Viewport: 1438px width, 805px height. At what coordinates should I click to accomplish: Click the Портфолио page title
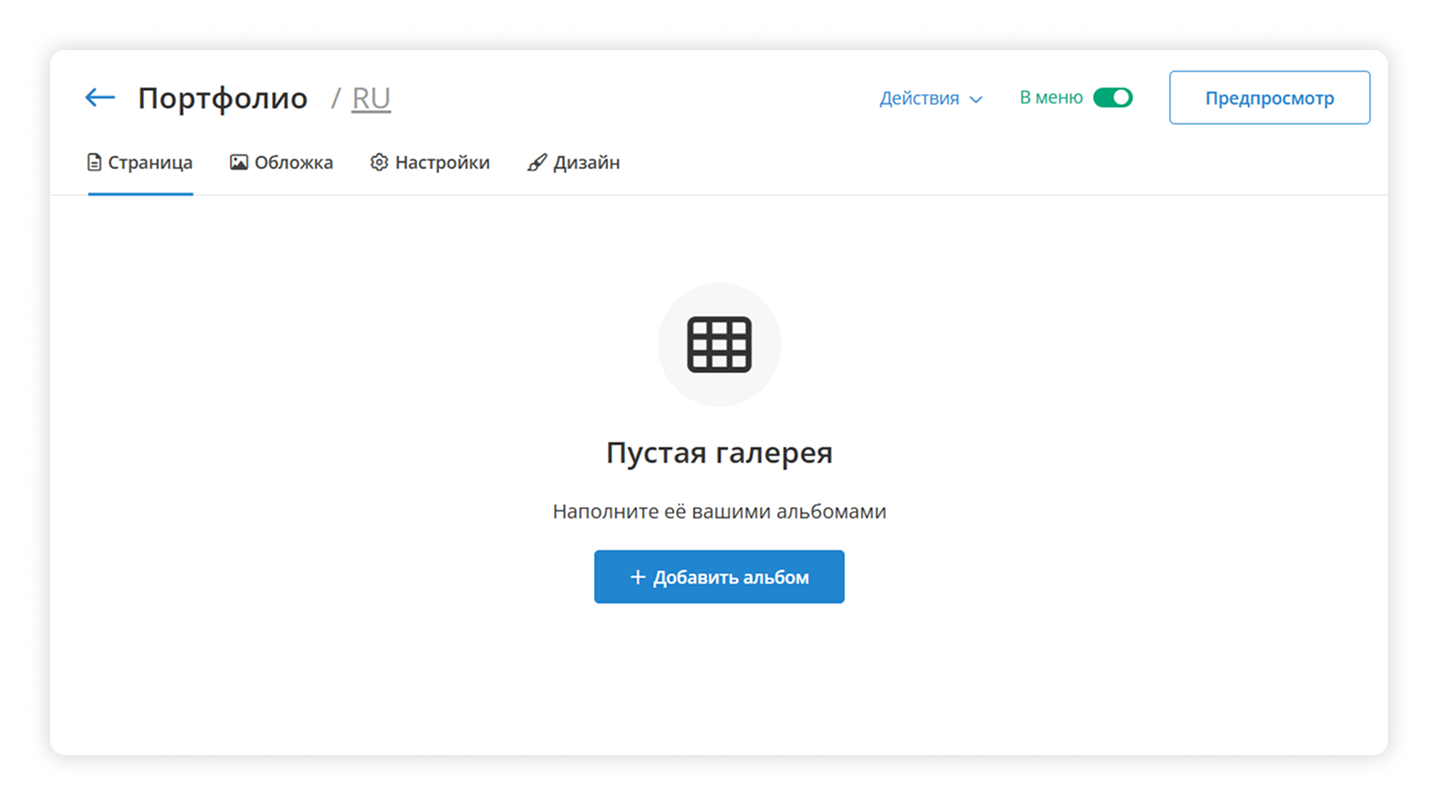(223, 98)
